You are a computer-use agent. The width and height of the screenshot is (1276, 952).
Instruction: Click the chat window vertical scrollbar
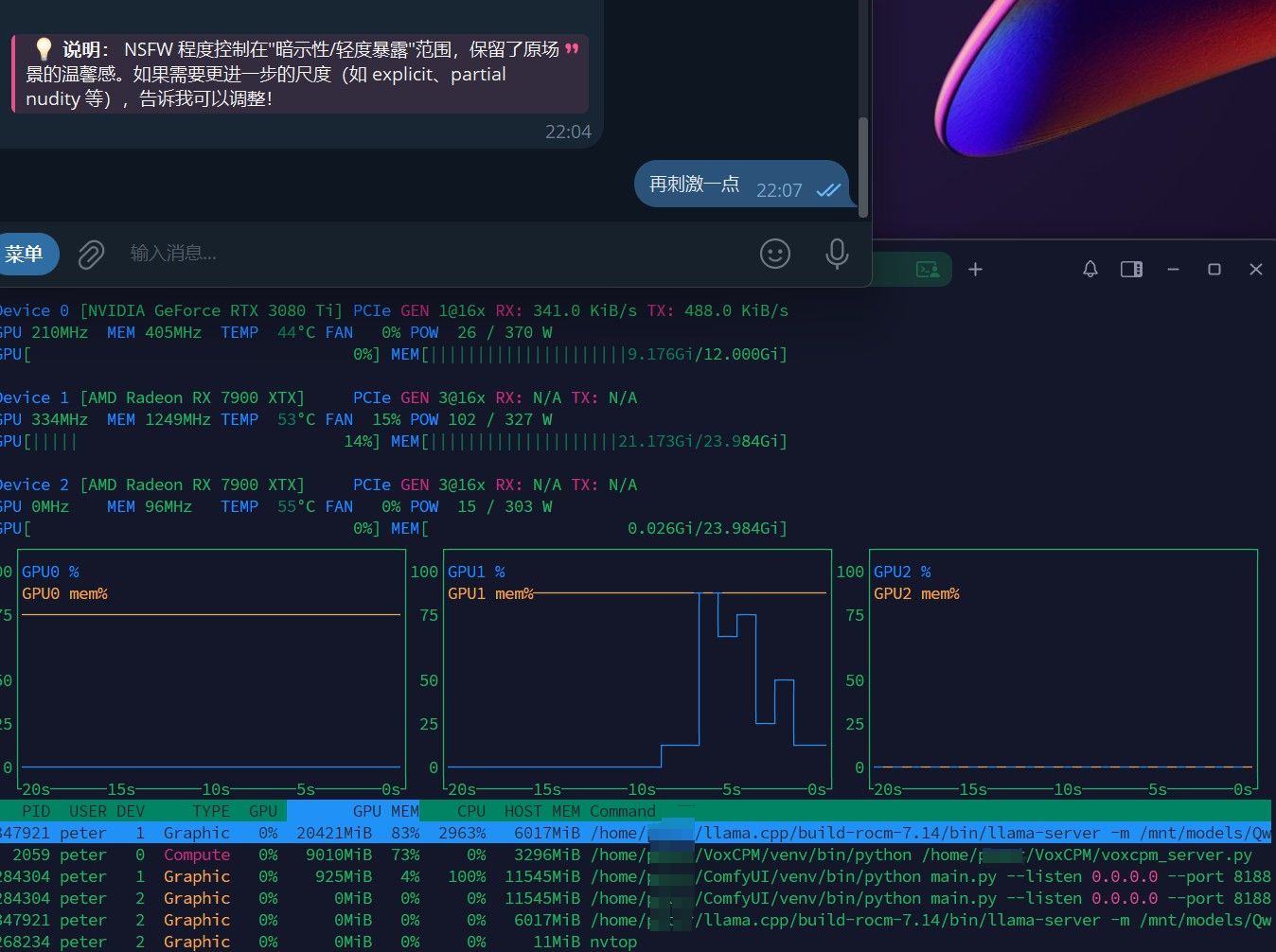coord(862,167)
